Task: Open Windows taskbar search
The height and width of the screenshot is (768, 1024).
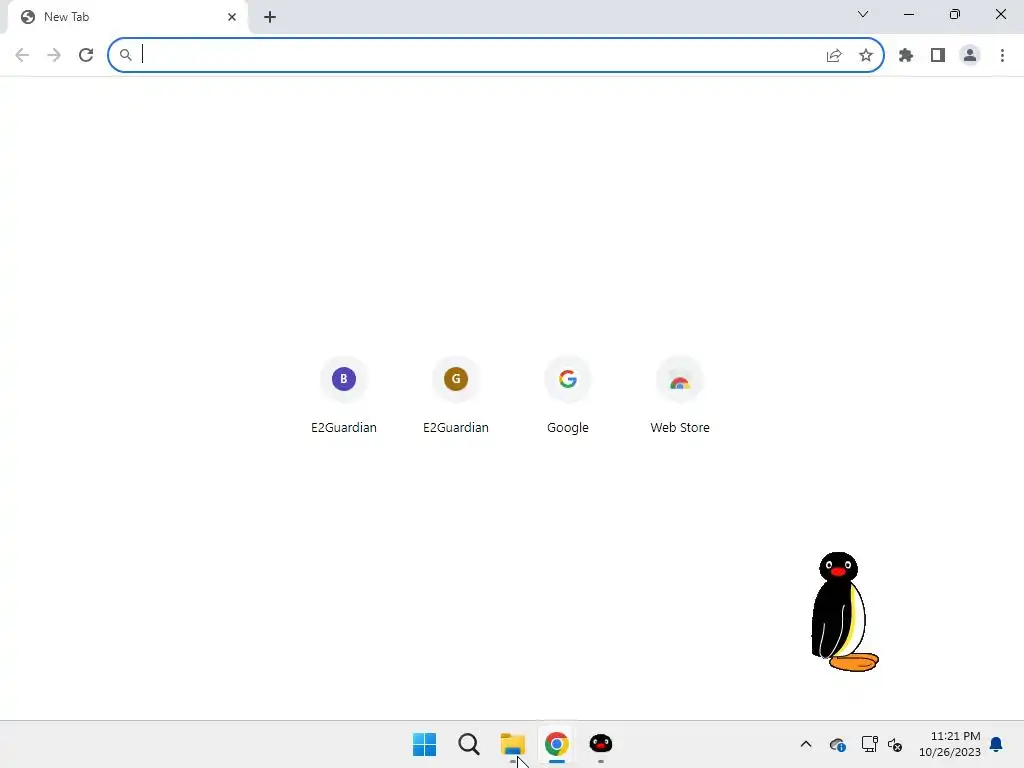Action: (469, 744)
